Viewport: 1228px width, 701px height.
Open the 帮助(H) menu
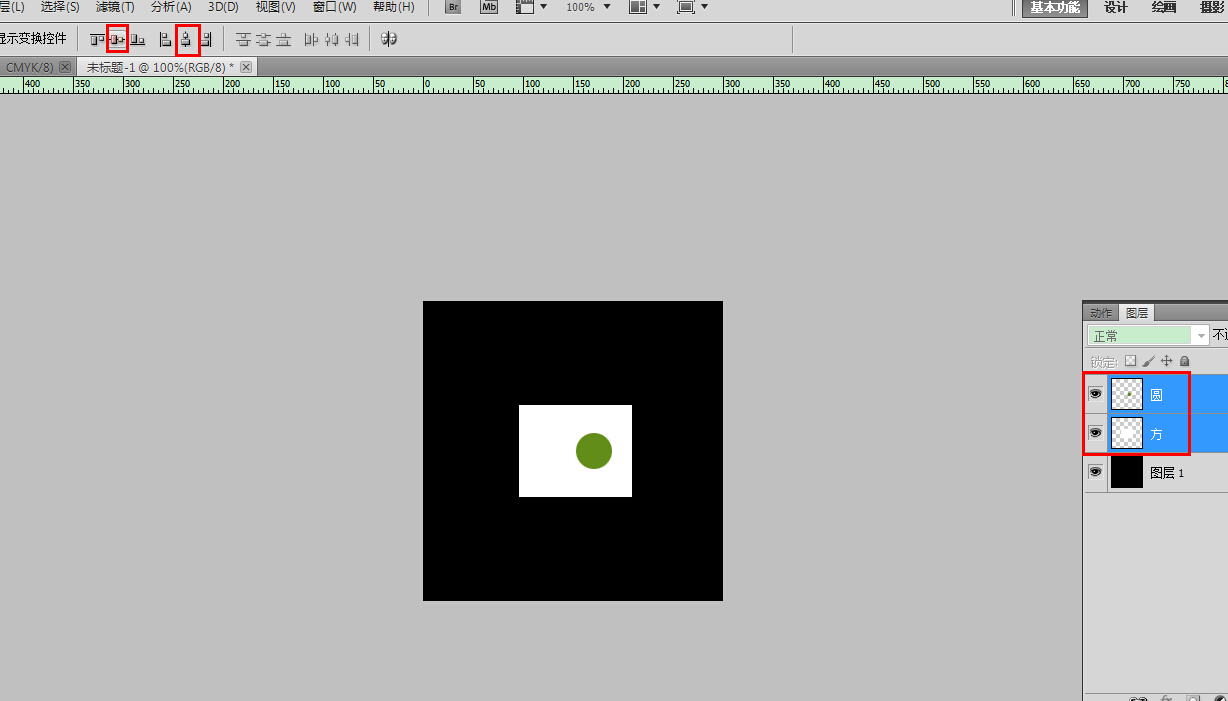(x=393, y=7)
